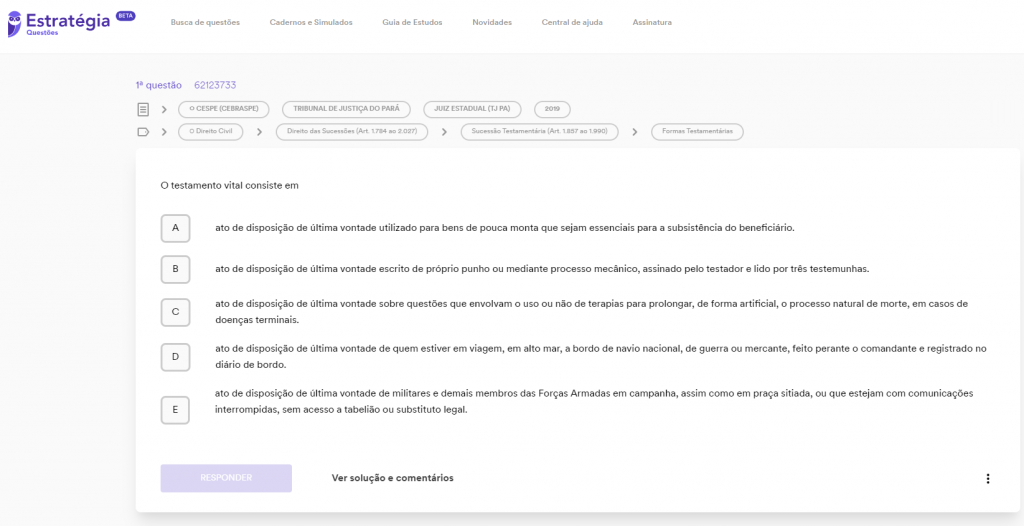Click chevron after Direito das Sucessões tag
The width and height of the screenshot is (1024, 526).
[x=444, y=132]
